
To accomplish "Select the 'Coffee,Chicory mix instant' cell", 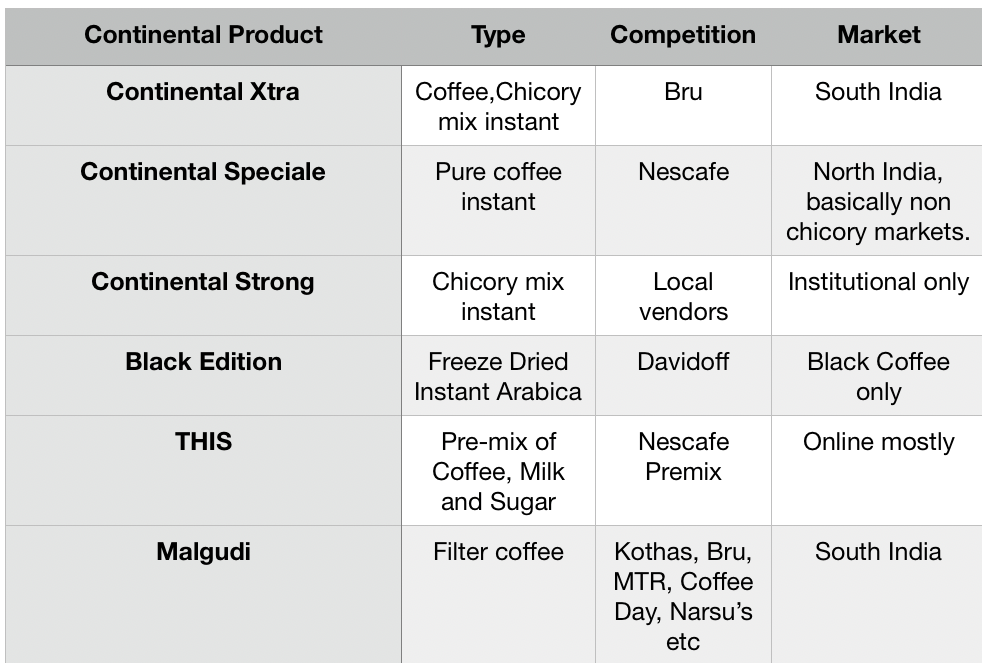I will [x=497, y=106].
